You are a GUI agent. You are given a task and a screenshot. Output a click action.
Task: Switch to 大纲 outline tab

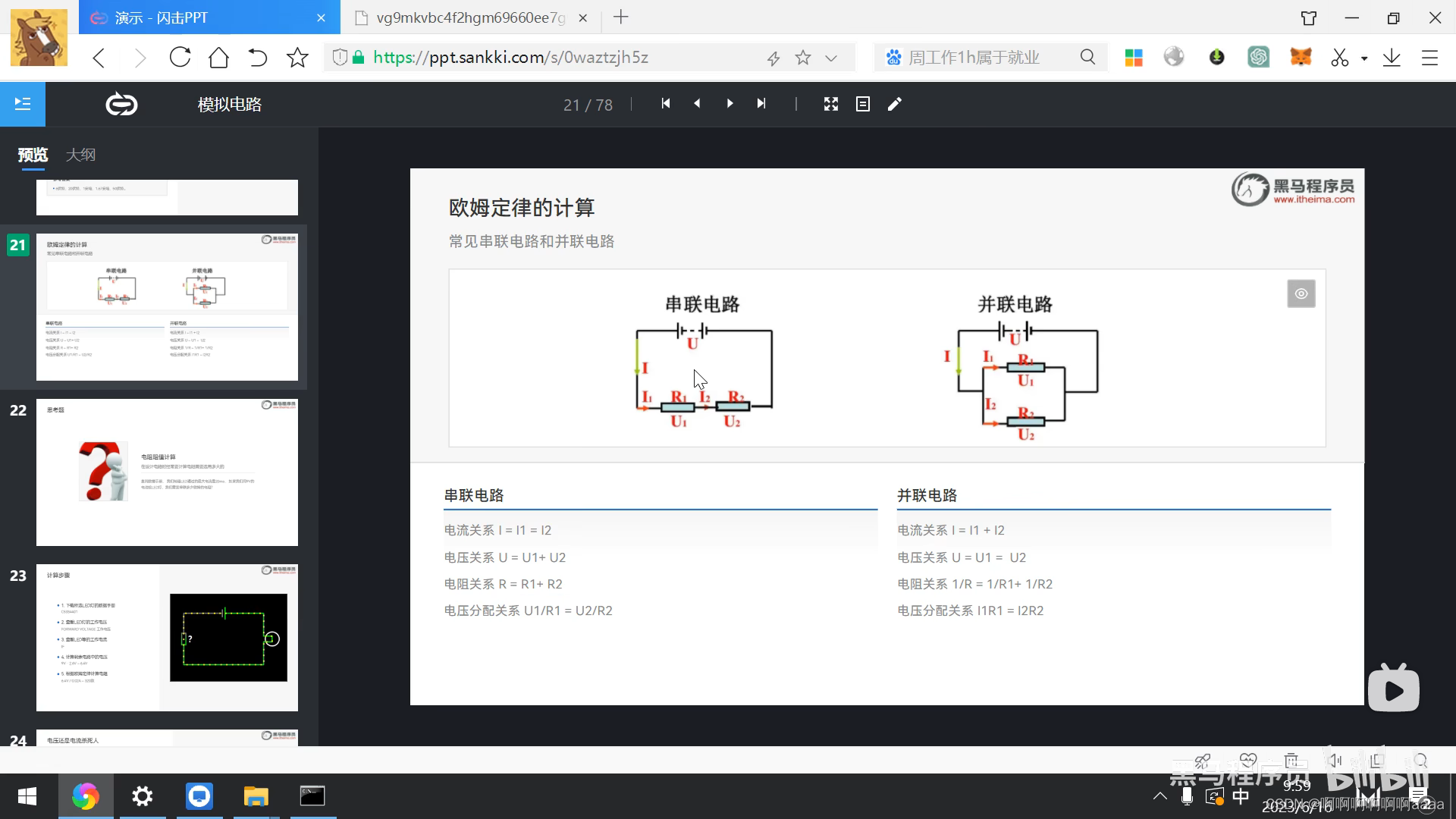coord(80,155)
